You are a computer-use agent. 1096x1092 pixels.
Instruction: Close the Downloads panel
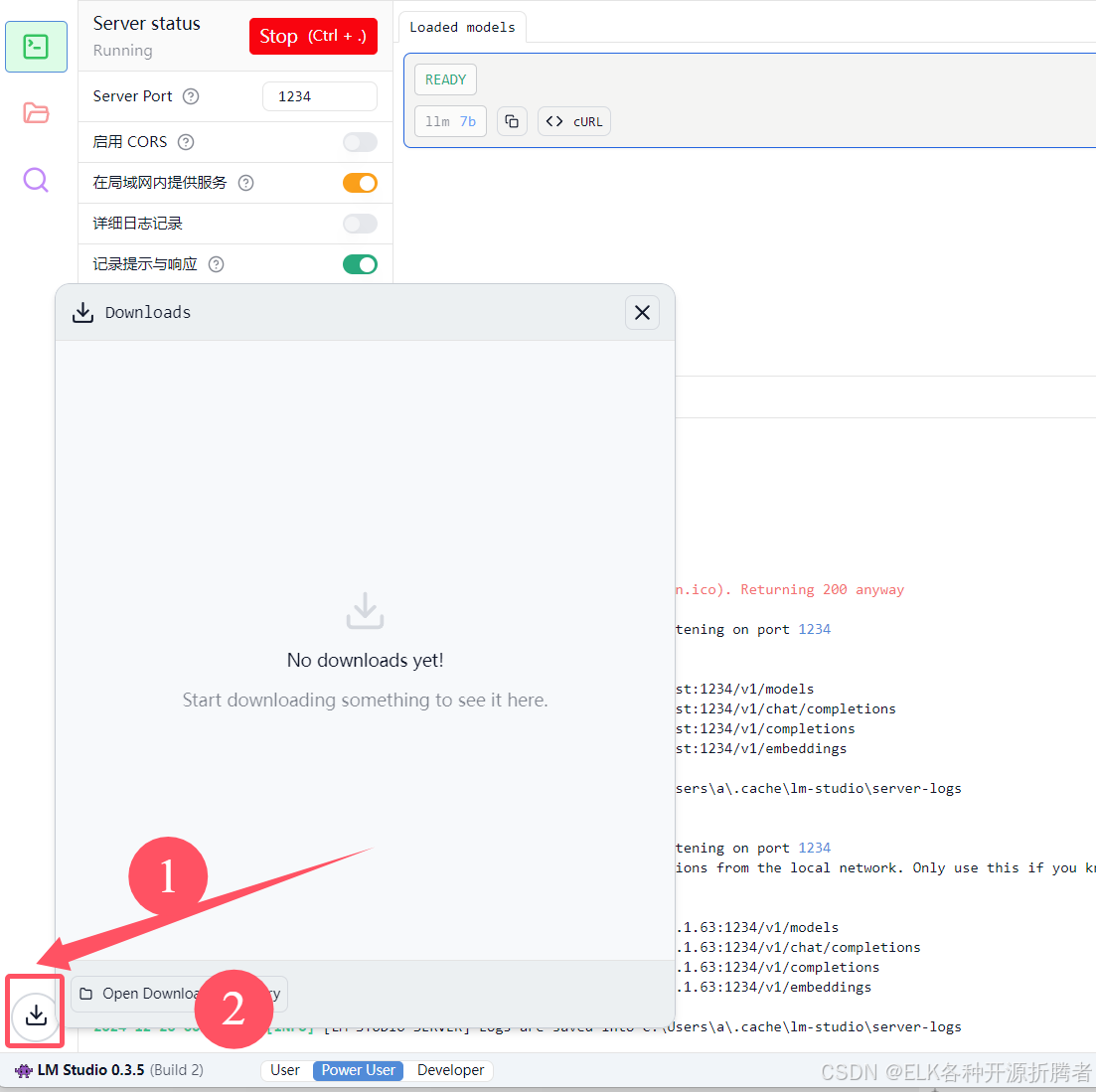click(x=642, y=313)
